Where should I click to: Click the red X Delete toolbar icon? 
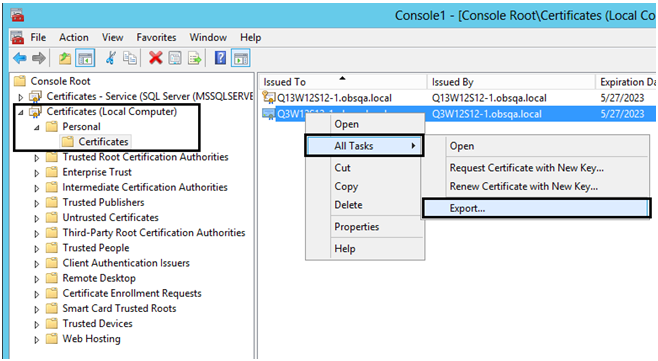156,58
